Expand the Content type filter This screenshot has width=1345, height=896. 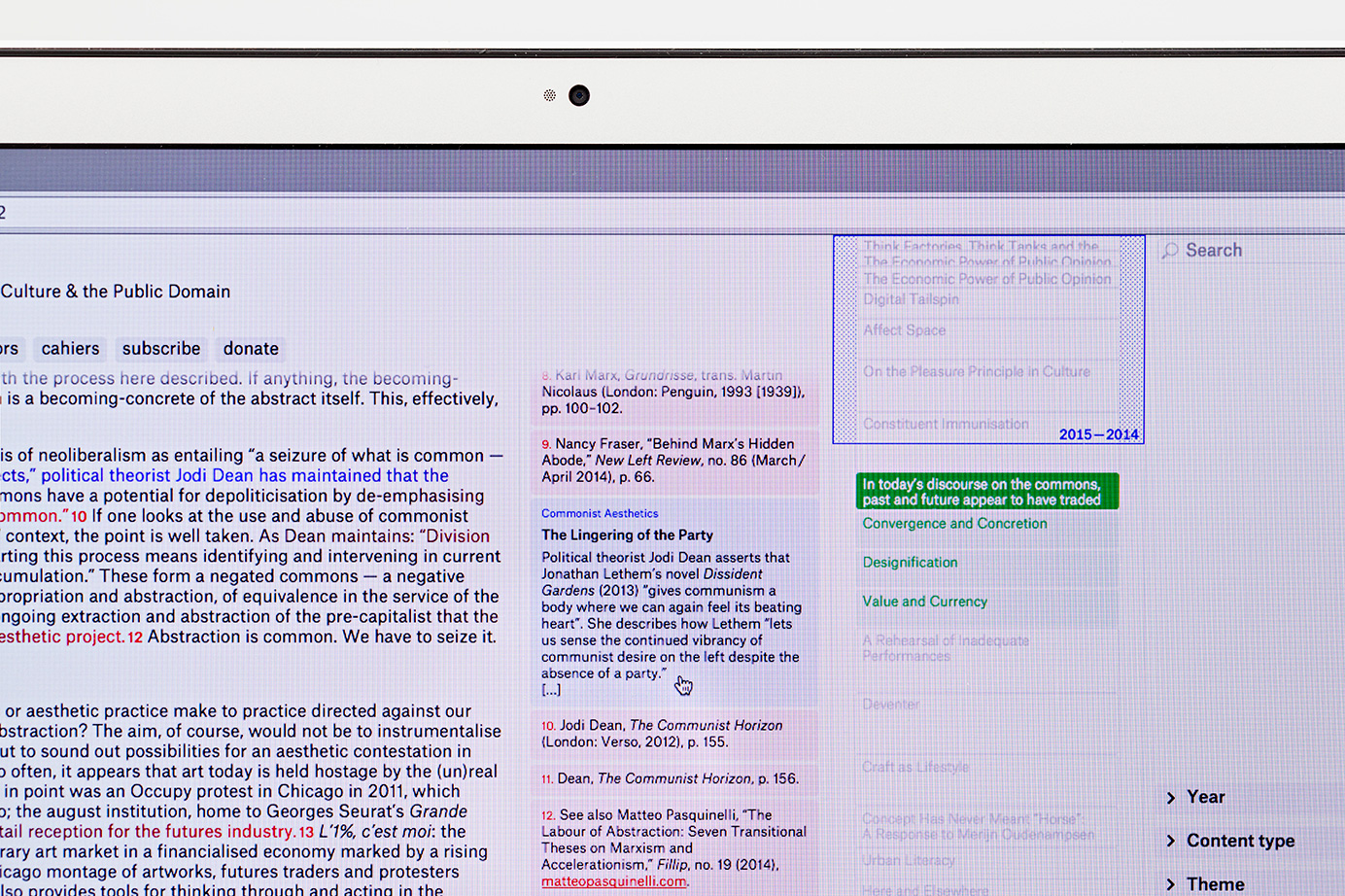pyautogui.click(x=1239, y=841)
